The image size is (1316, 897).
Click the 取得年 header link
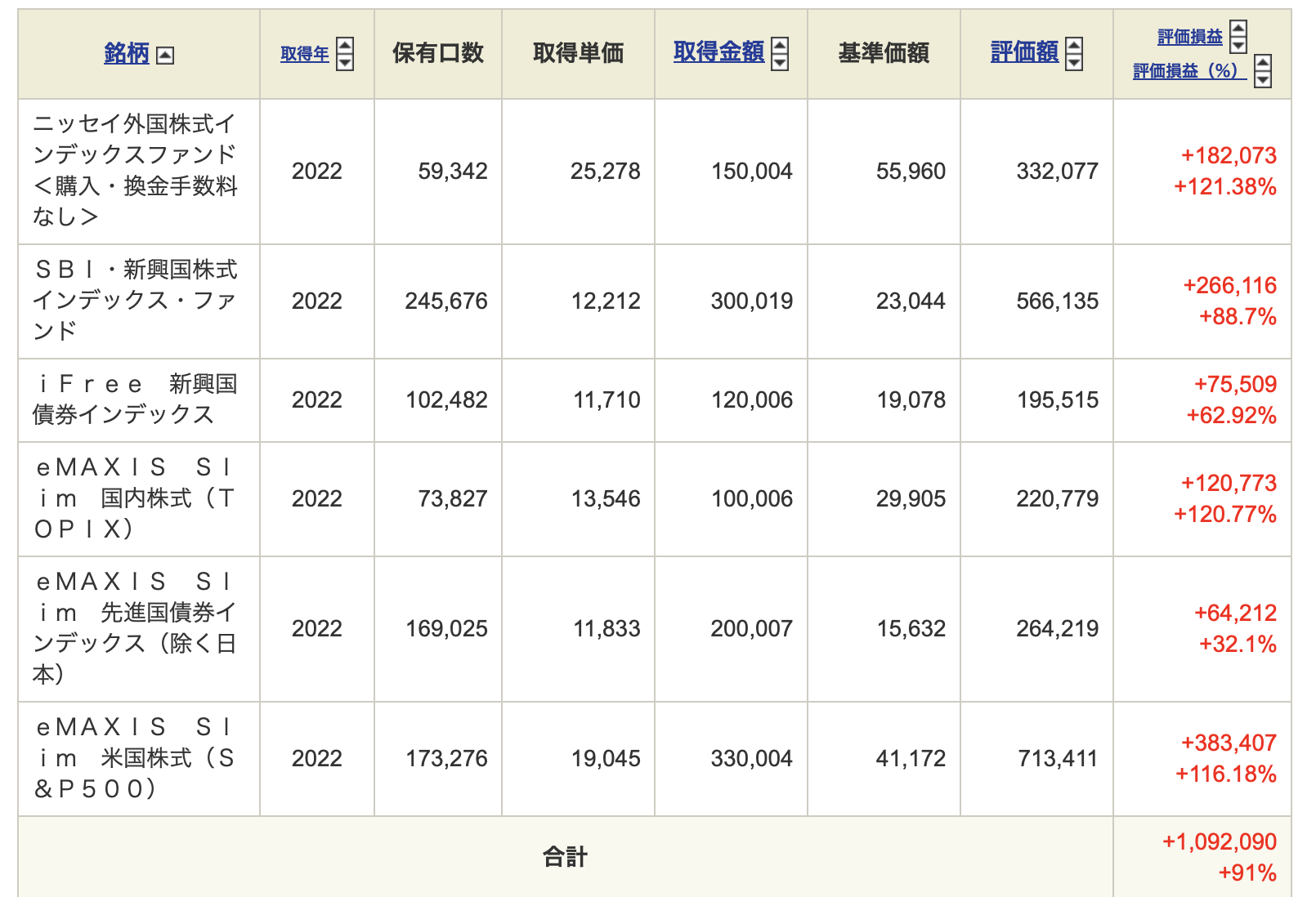304,54
